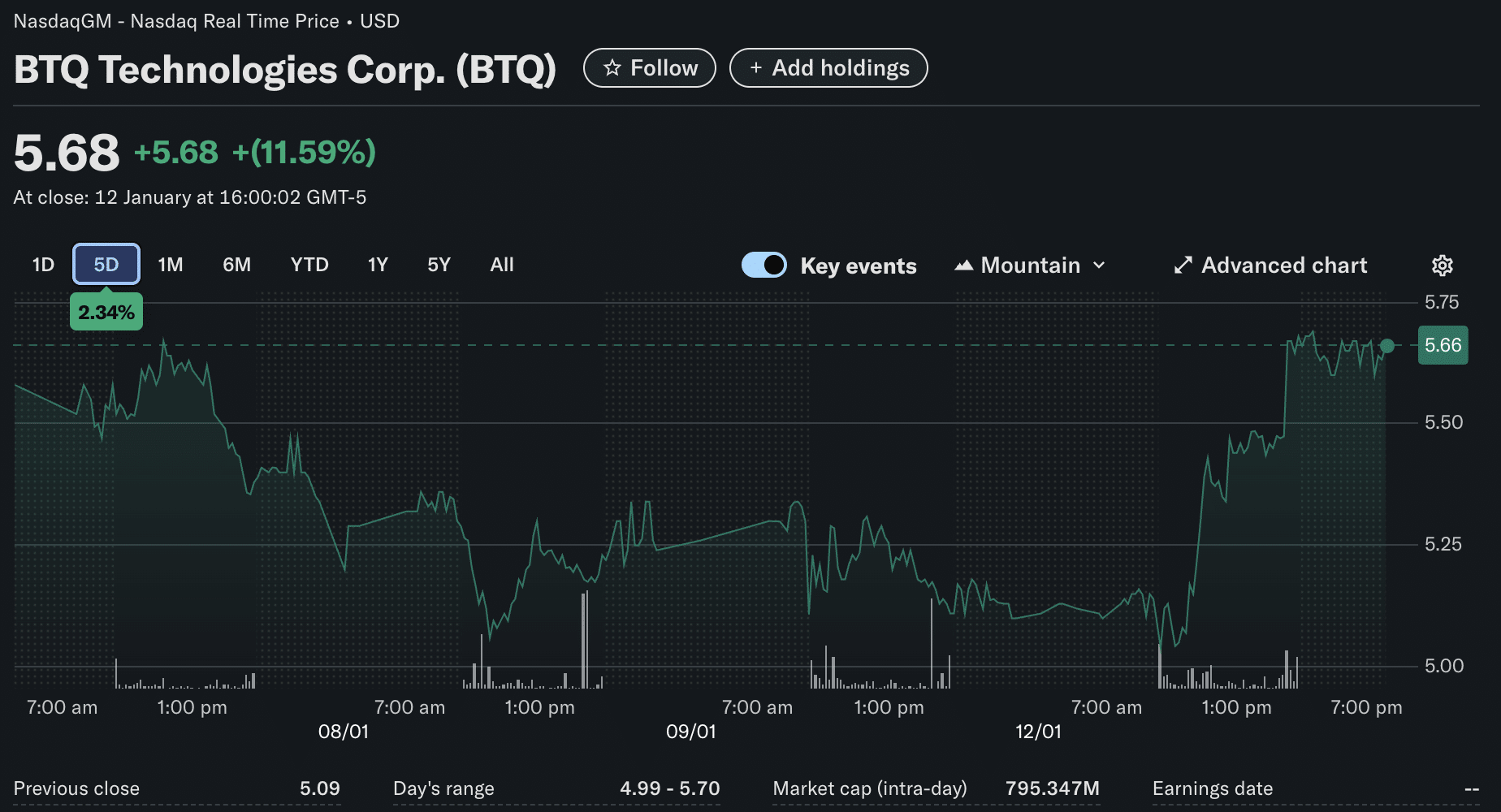Image resolution: width=1501 pixels, height=812 pixels.
Task: Click the 5.66 price label on axis
Action: [x=1443, y=345]
